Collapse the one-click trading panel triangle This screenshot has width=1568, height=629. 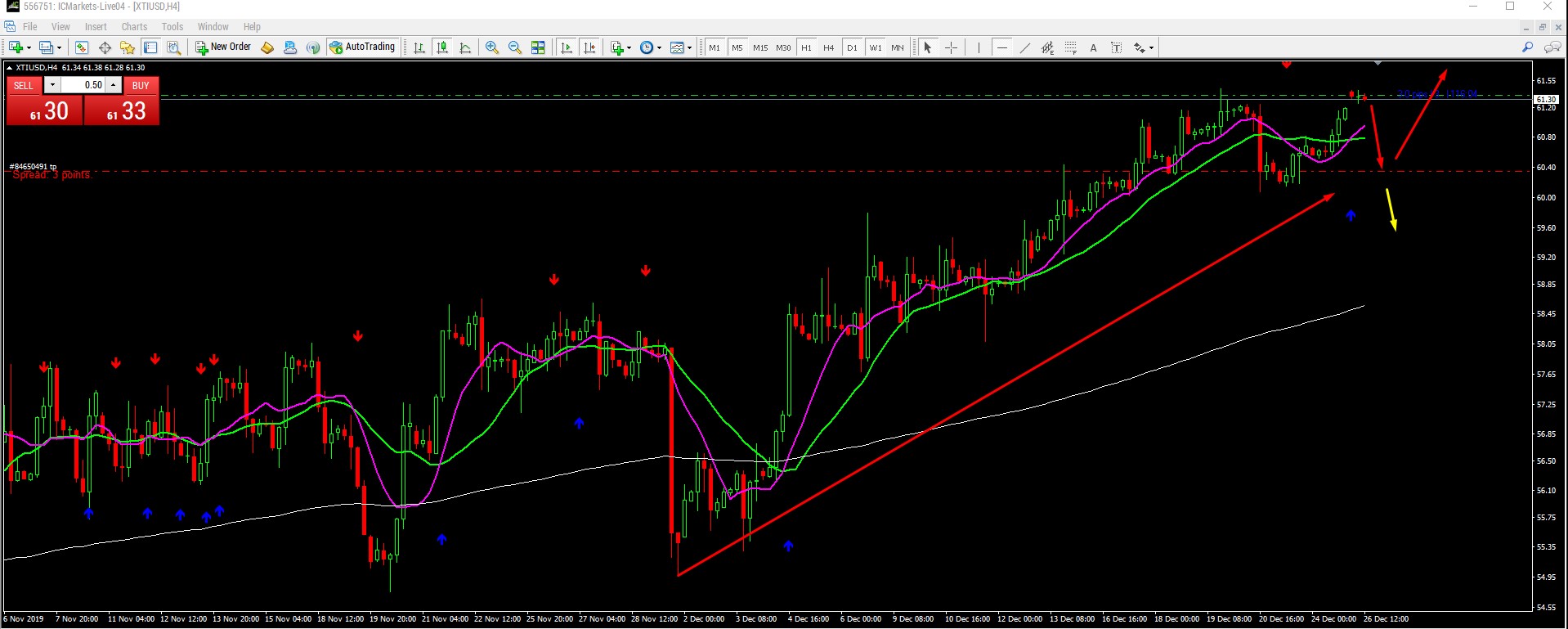pyautogui.click(x=9, y=68)
